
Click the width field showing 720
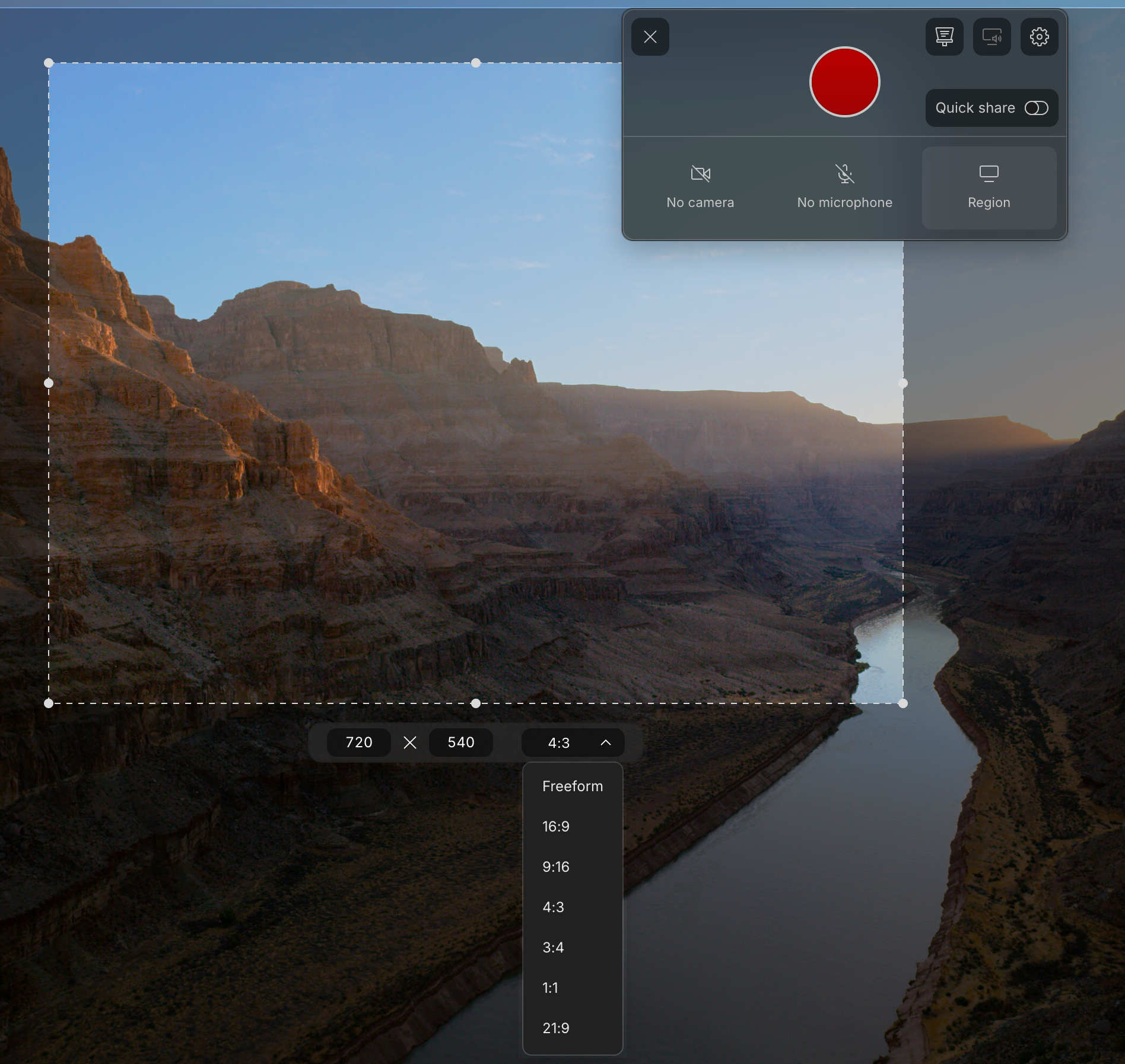point(359,743)
